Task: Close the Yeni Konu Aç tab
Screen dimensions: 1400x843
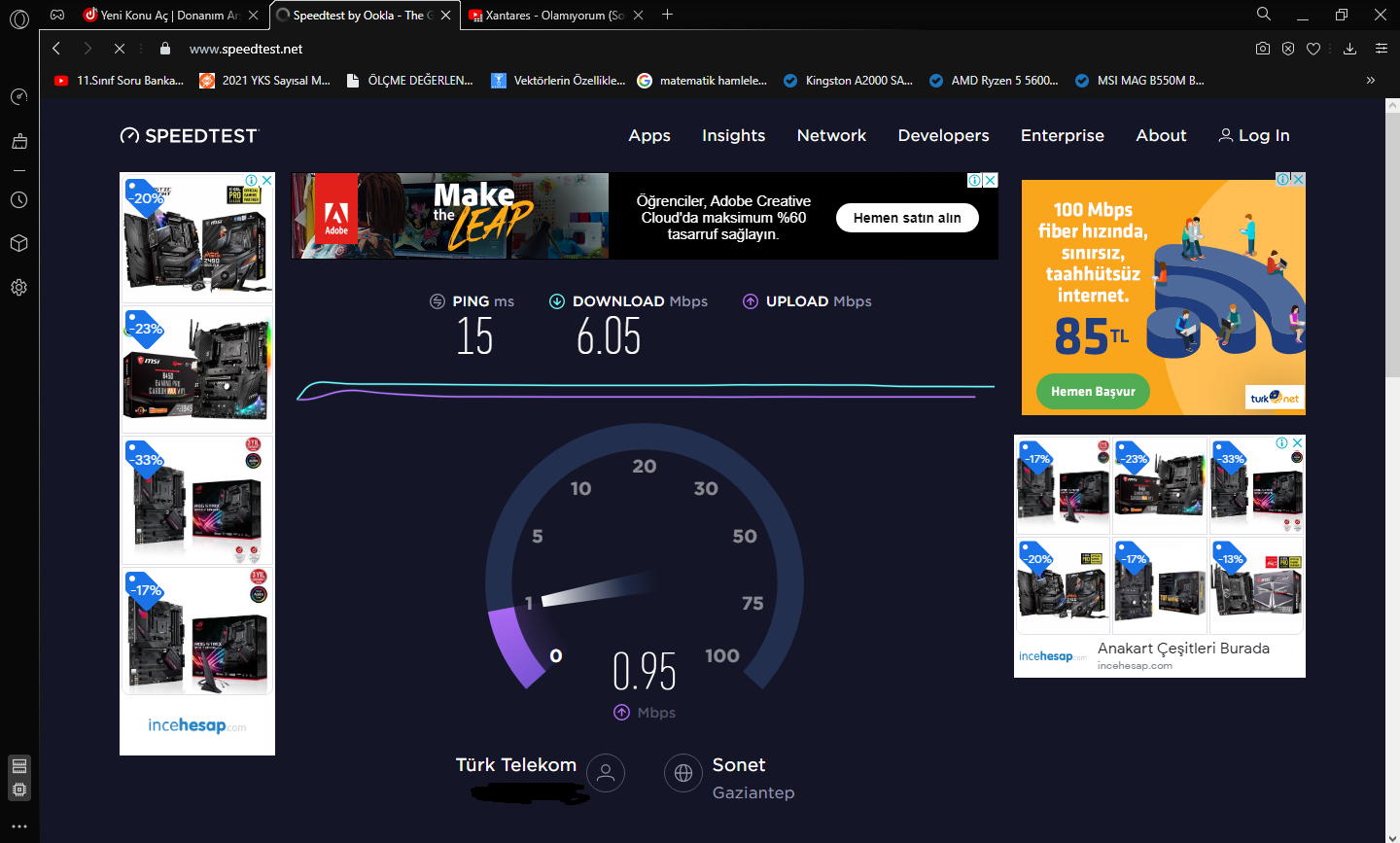Action: [254, 16]
